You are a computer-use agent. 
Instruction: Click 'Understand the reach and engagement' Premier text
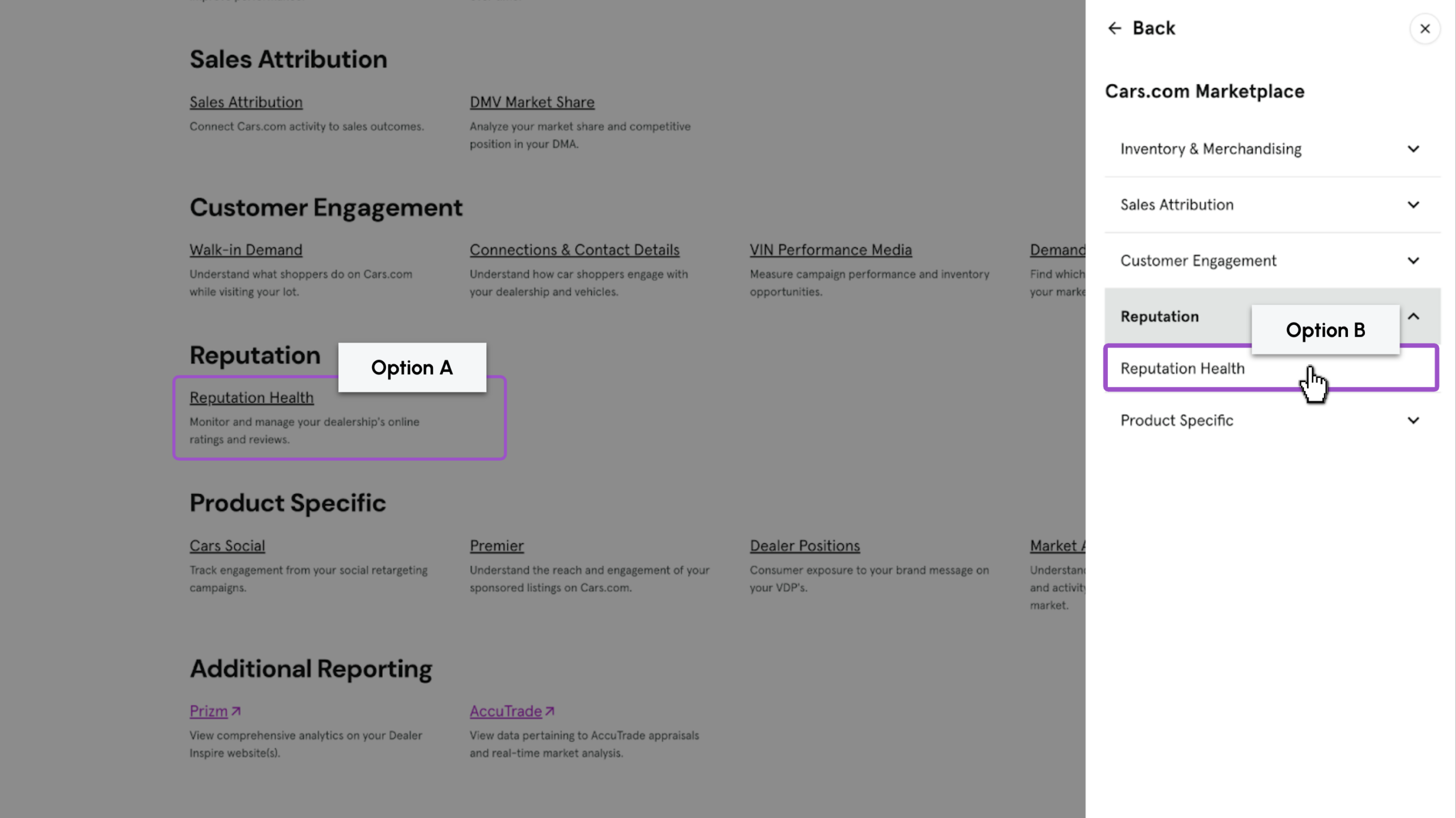[590, 579]
